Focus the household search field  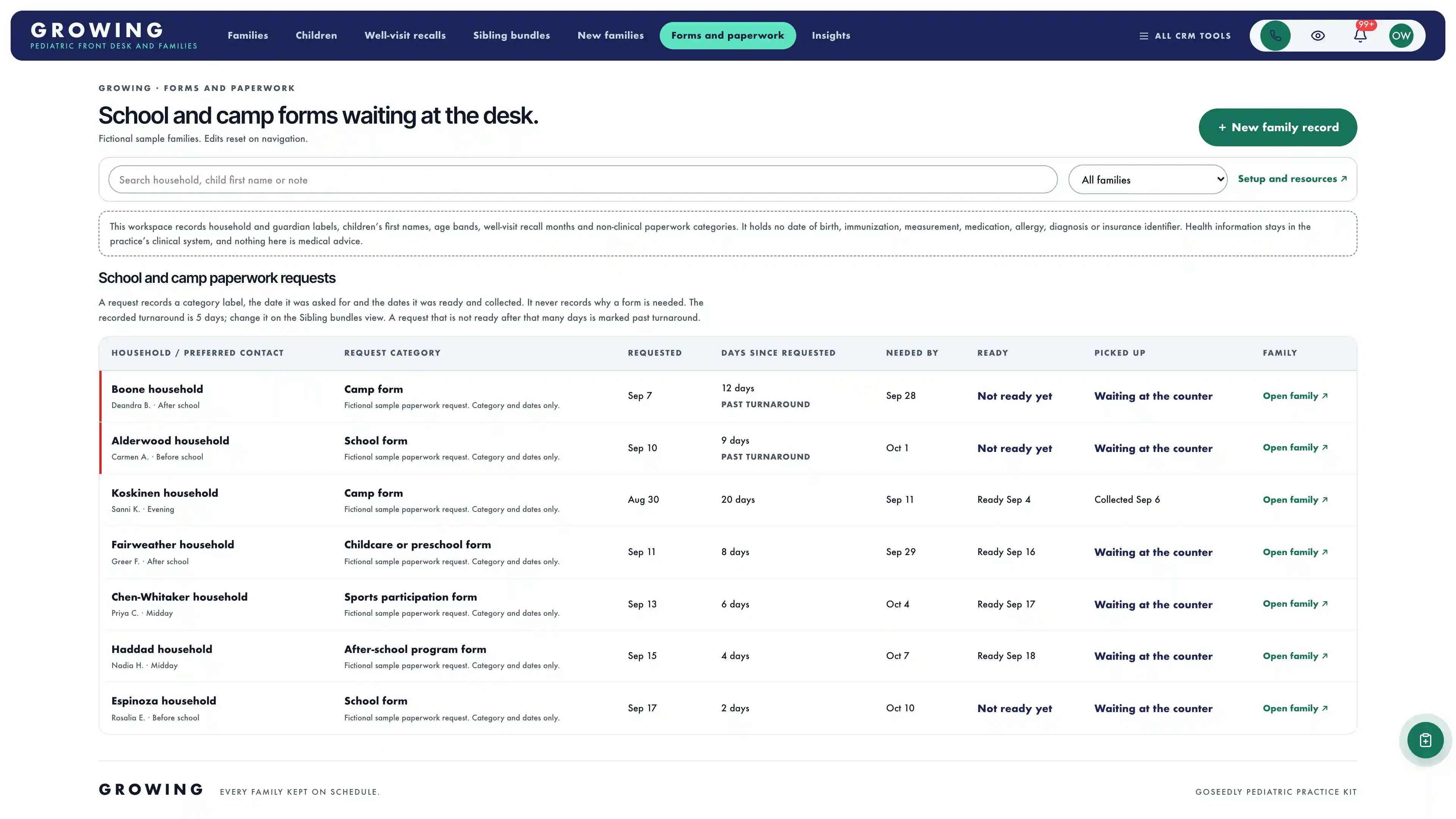(x=583, y=180)
